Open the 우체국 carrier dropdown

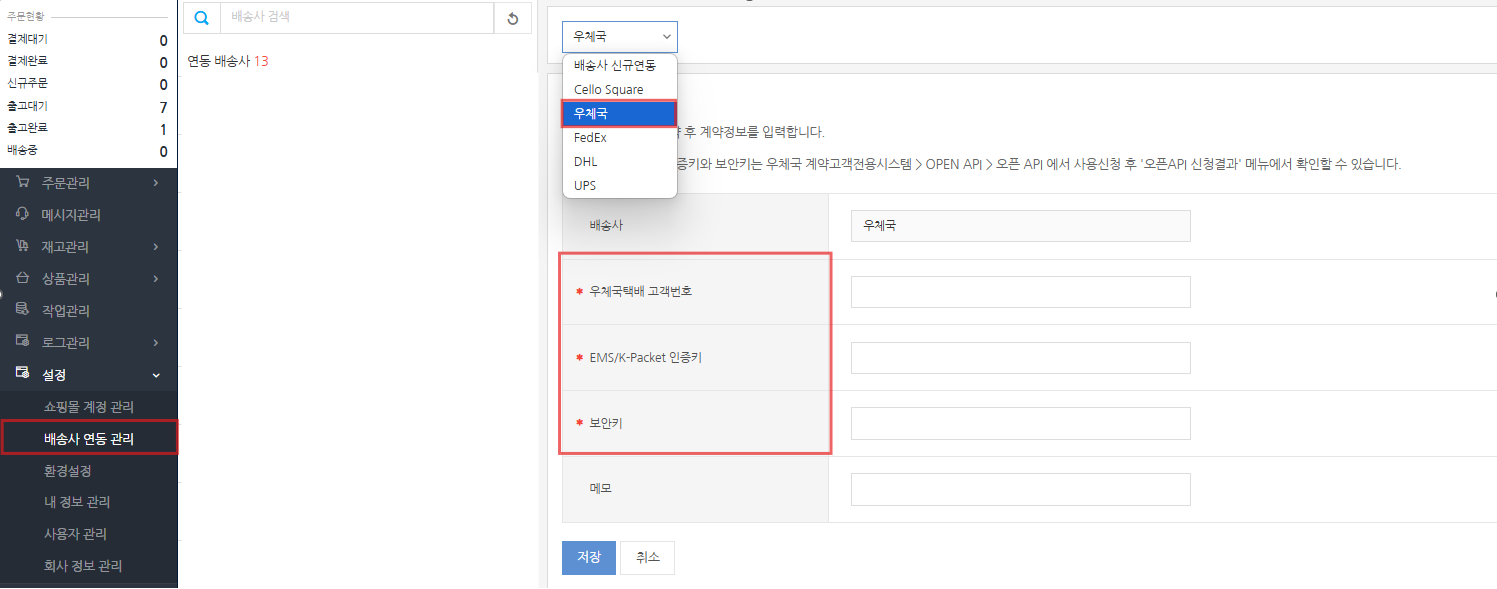(619, 37)
